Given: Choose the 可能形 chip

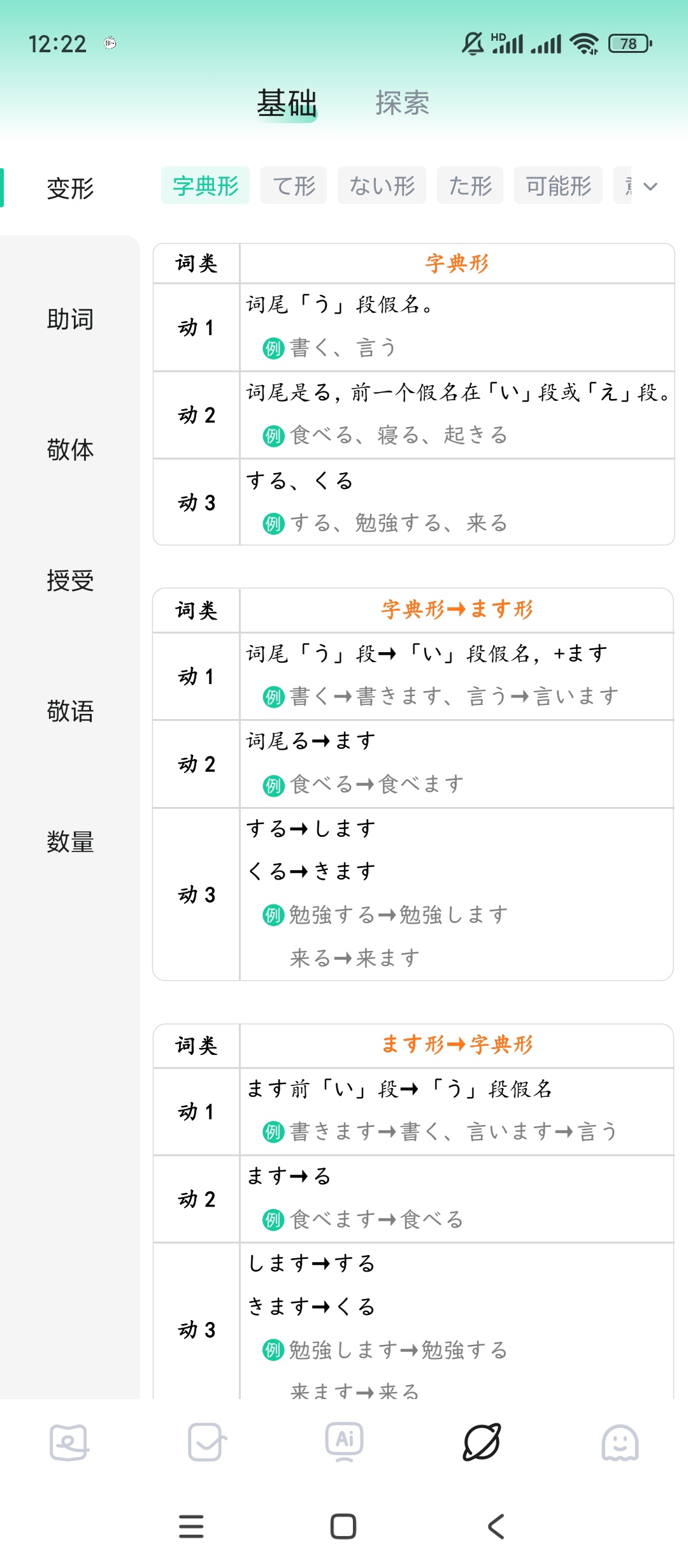Looking at the screenshot, I should point(558,186).
